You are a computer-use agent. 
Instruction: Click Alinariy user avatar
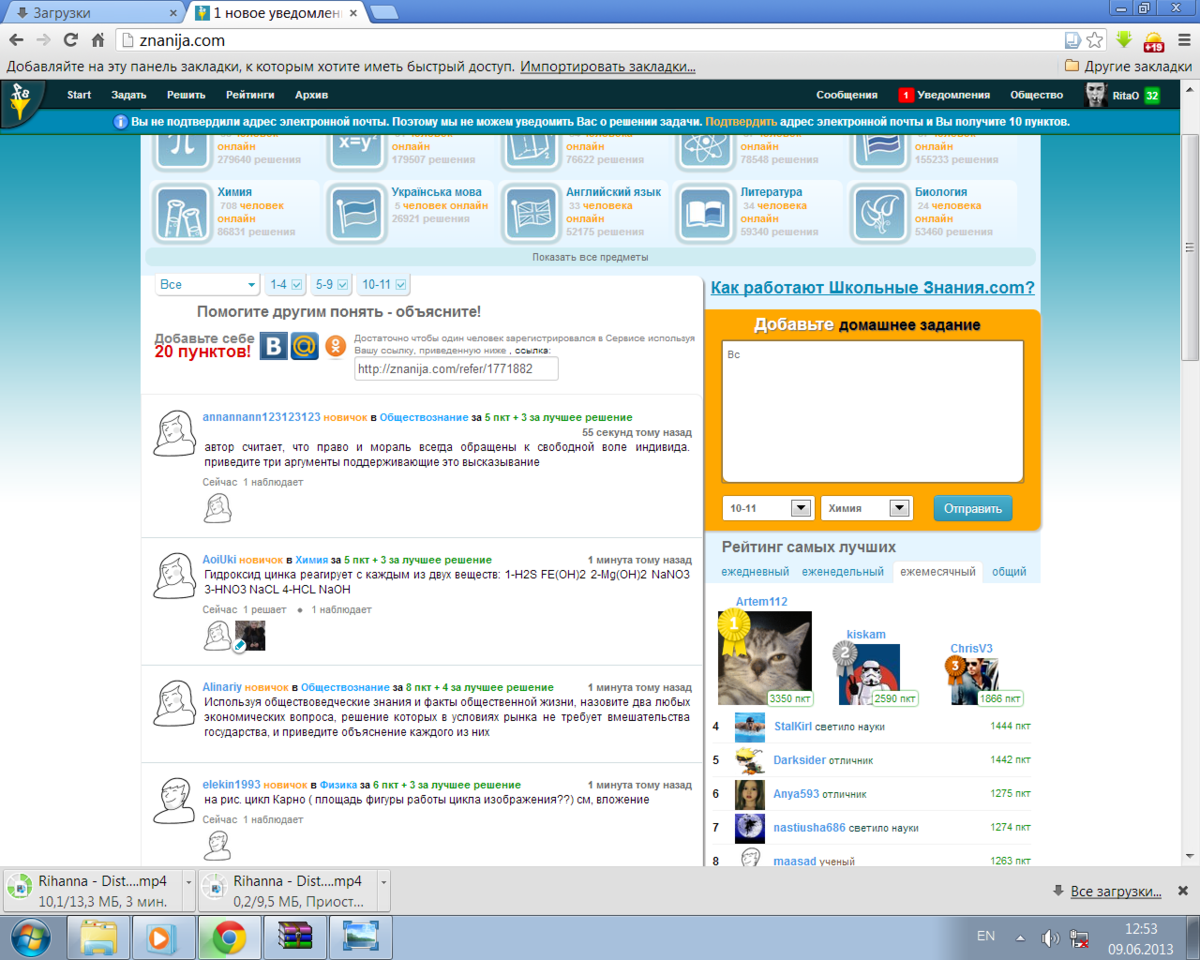tap(174, 704)
